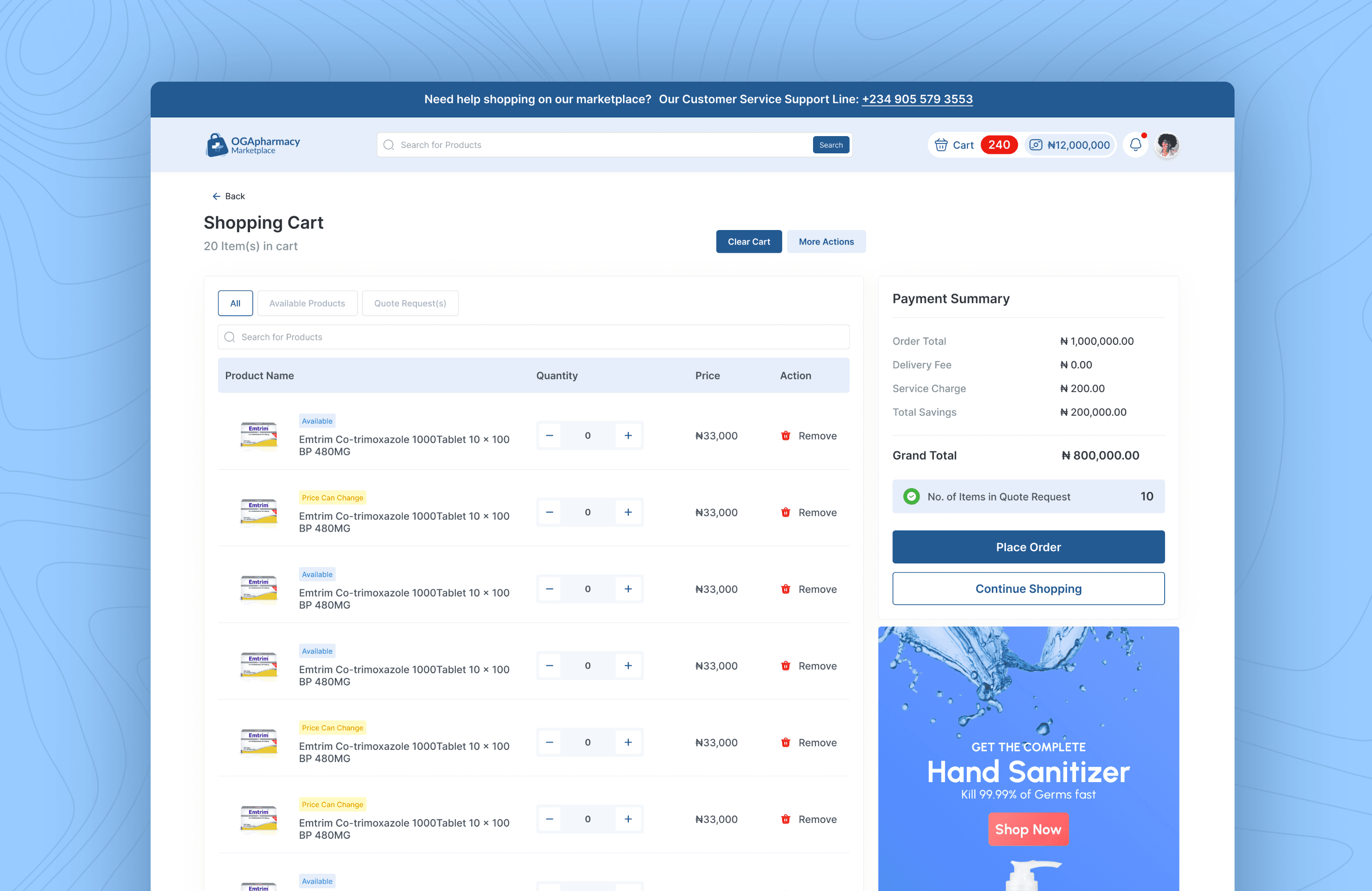Image resolution: width=1372 pixels, height=891 pixels.
Task: Decrease quantity with minus in first cart row
Action: click(549, 435)
